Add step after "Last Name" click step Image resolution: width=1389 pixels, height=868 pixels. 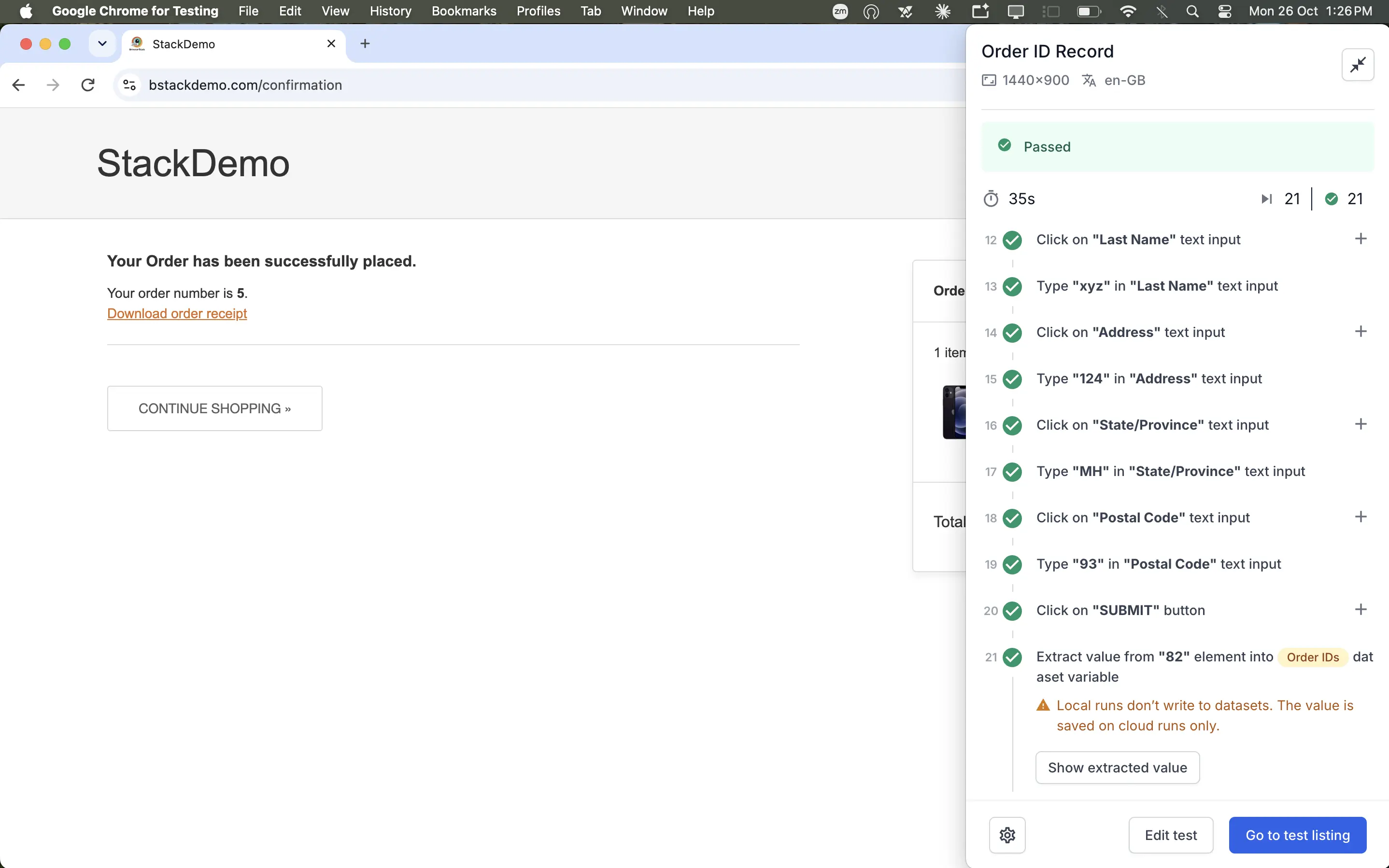[1361, 239]
